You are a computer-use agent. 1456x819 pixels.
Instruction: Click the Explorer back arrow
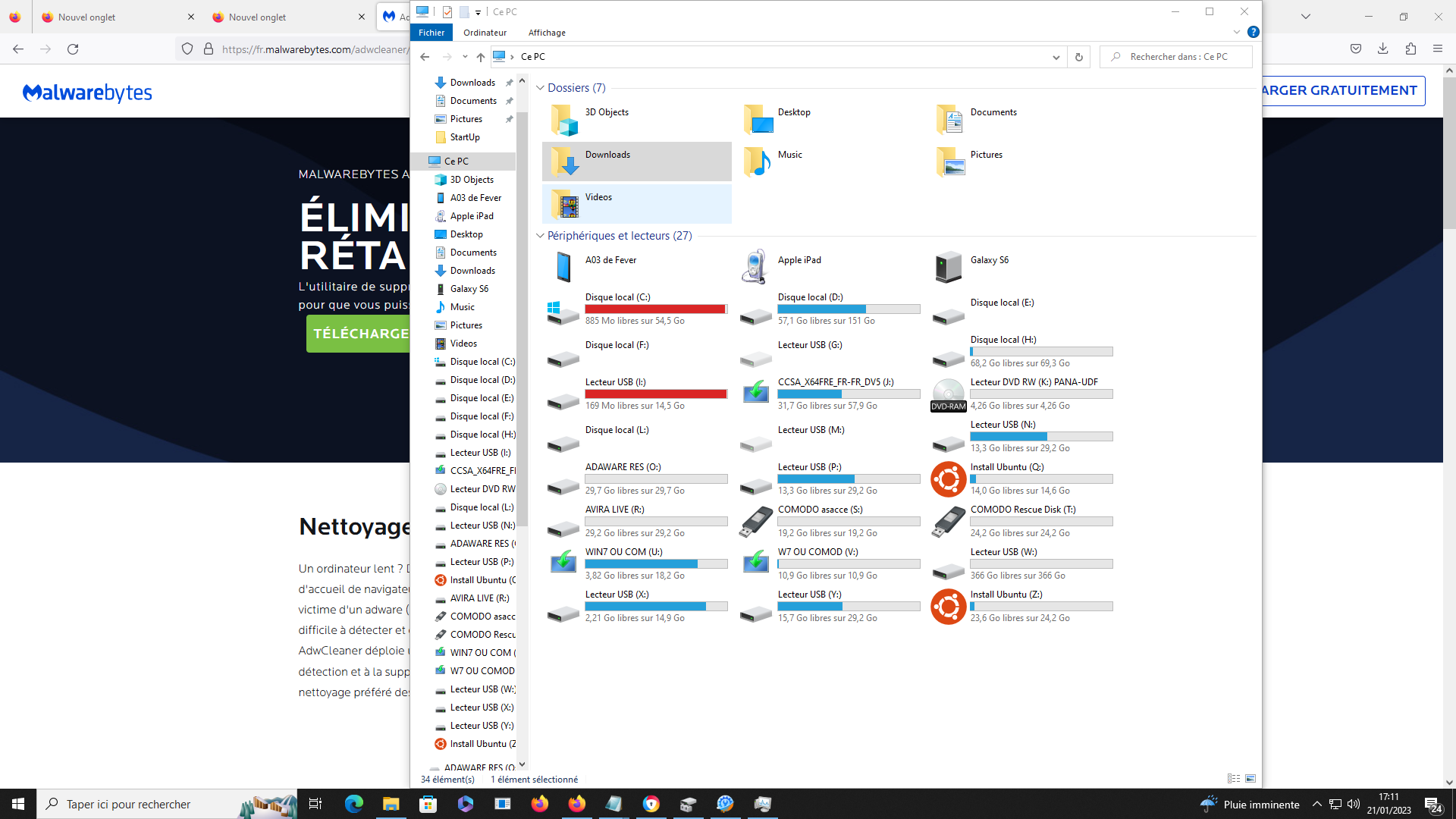coord(425,57)
